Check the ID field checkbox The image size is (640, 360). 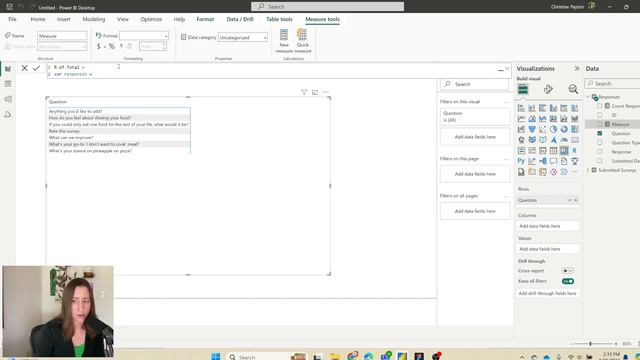[x=600, y=115]
